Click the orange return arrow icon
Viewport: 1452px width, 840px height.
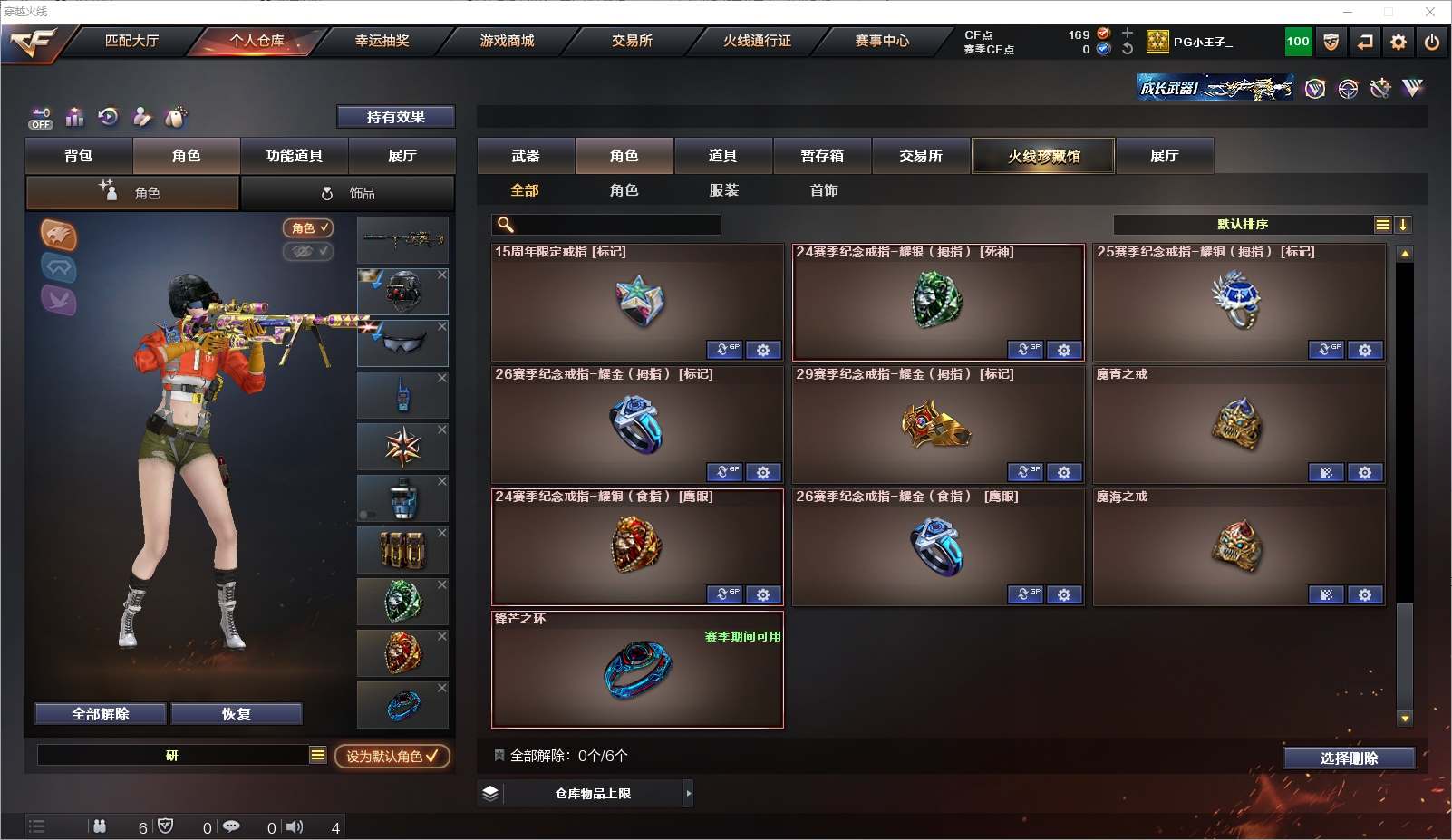coord(1365,42)
